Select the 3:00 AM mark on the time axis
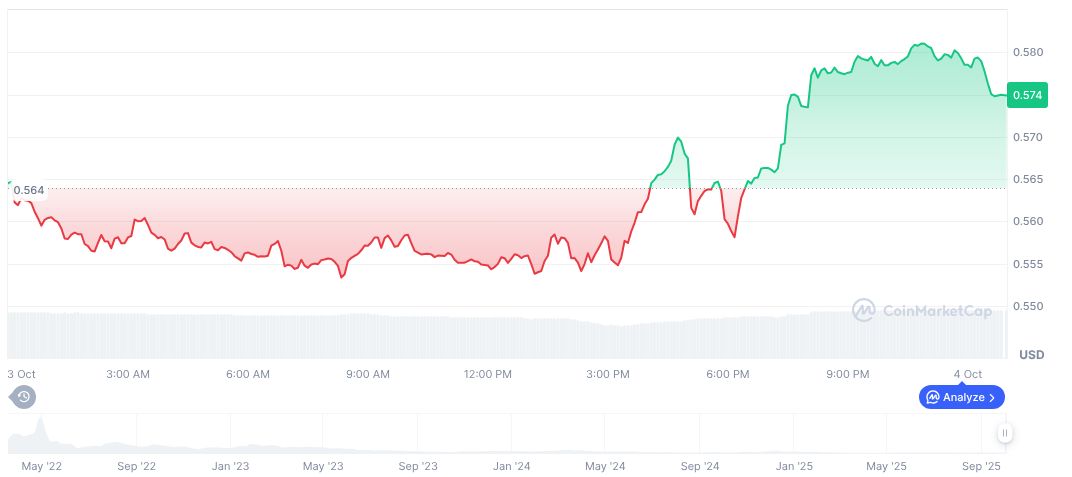The height and width of the screenshot is (477, 1072). [128, 374]
